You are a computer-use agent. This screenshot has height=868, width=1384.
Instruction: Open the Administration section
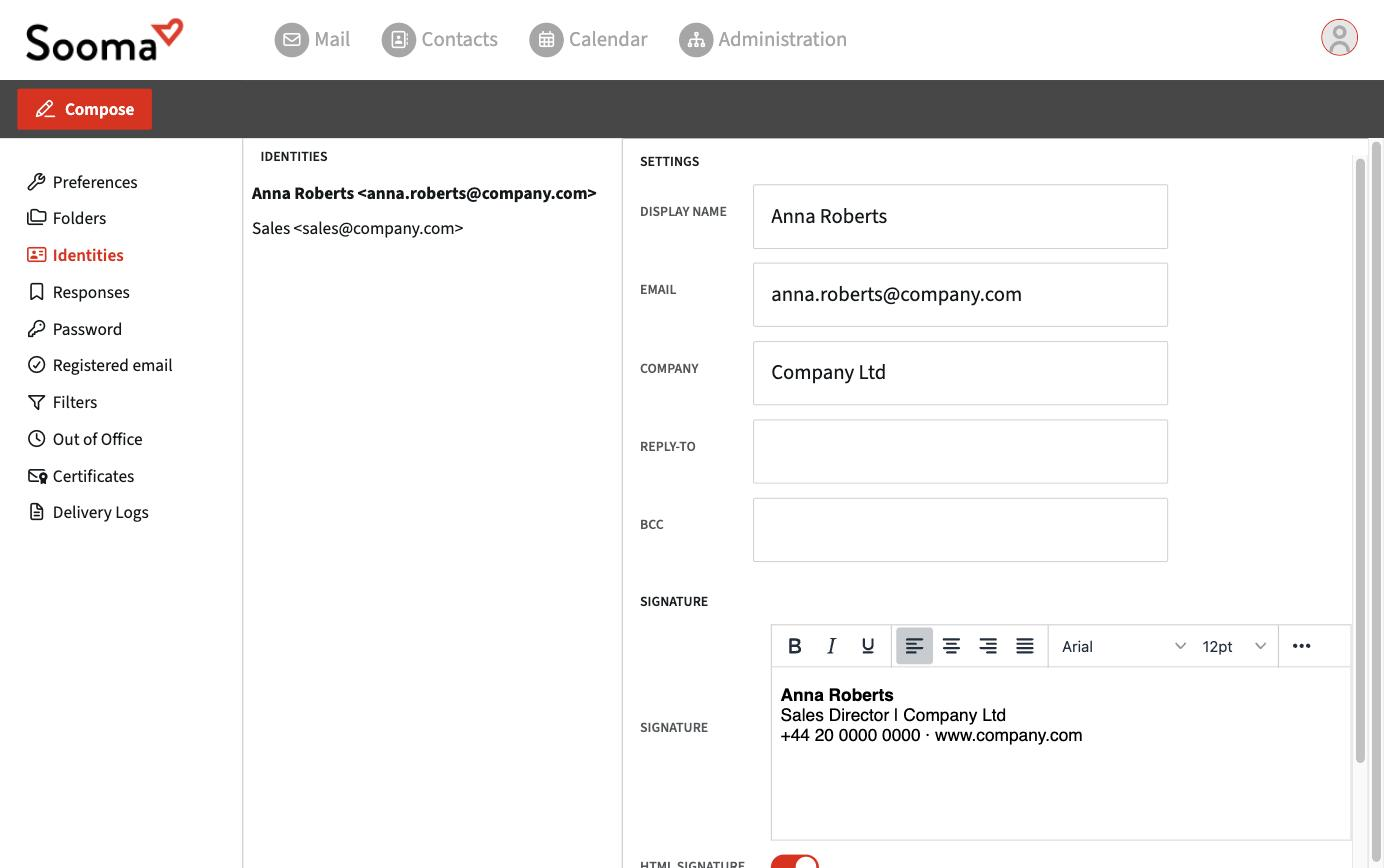point(763,40)
